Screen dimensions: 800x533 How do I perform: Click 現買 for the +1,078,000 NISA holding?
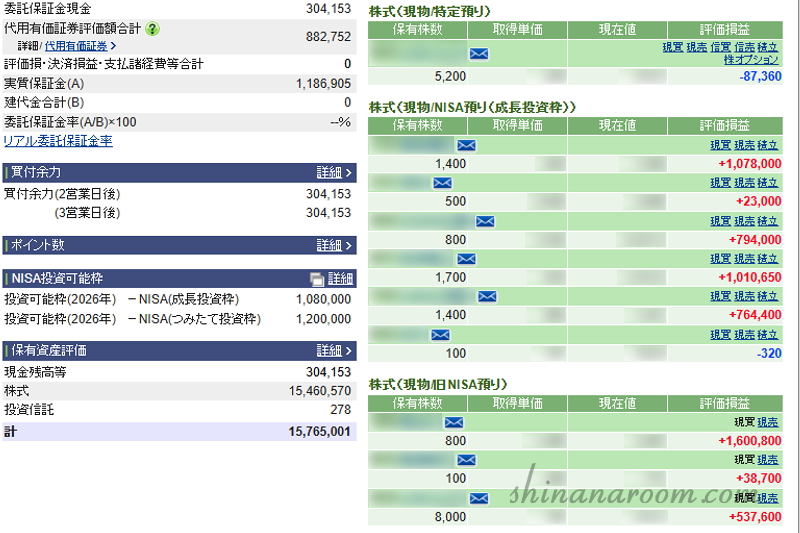tap(720, 146)
